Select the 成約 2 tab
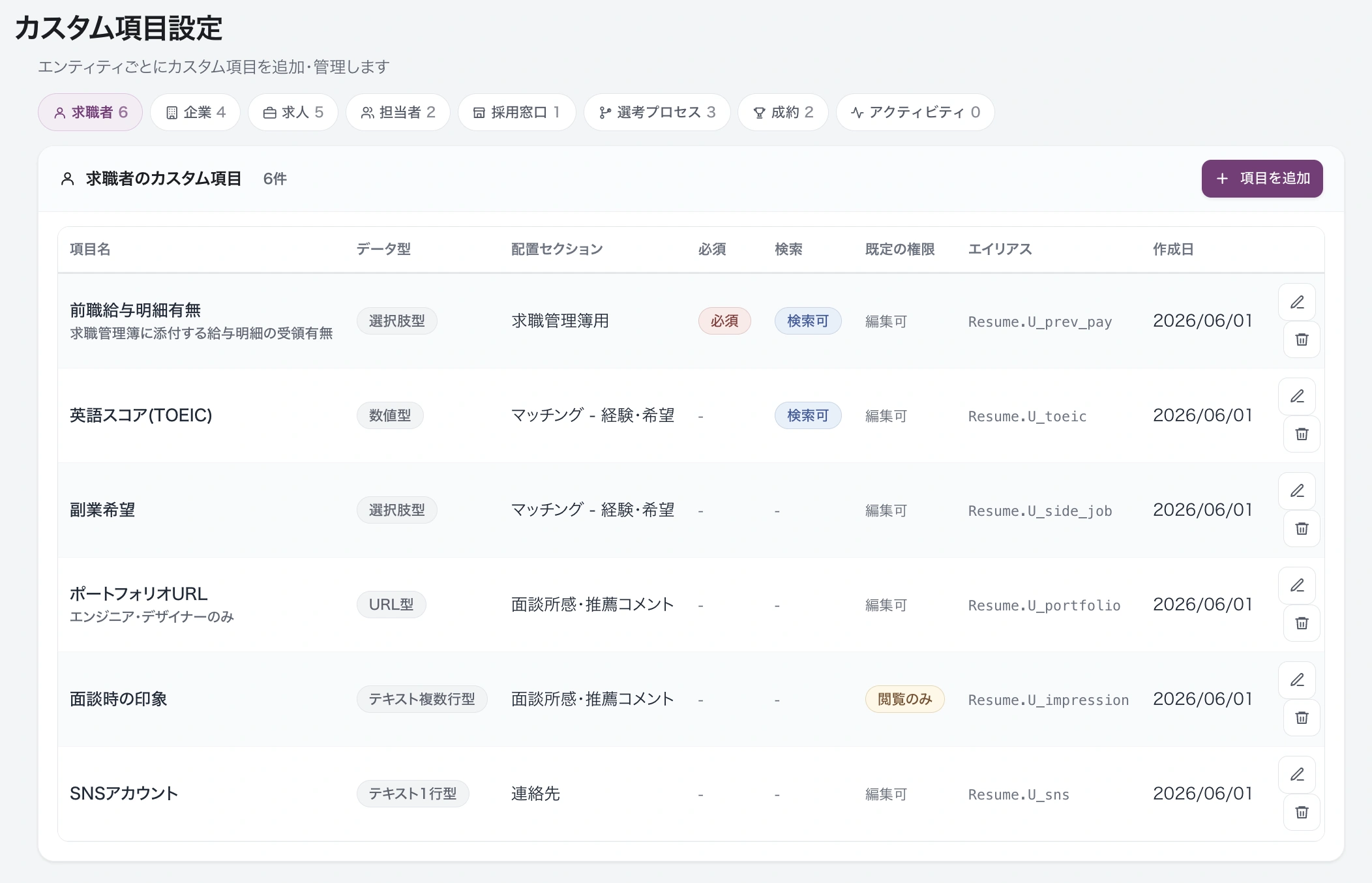The height and width of the screenshot is (883, 1372). [x=783, y=112]
